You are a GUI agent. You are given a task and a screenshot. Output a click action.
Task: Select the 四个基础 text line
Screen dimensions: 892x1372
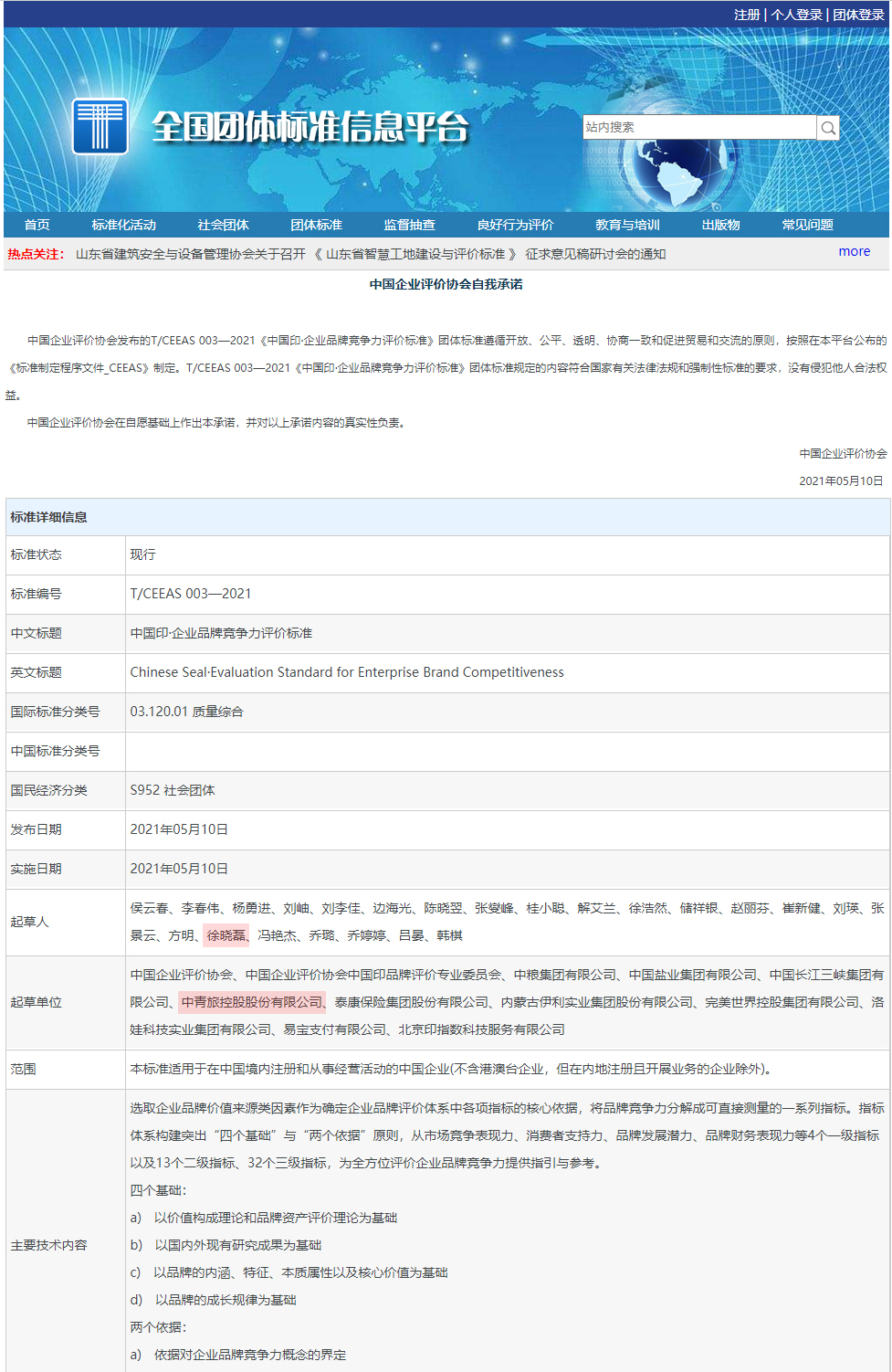click(158, 1190)
